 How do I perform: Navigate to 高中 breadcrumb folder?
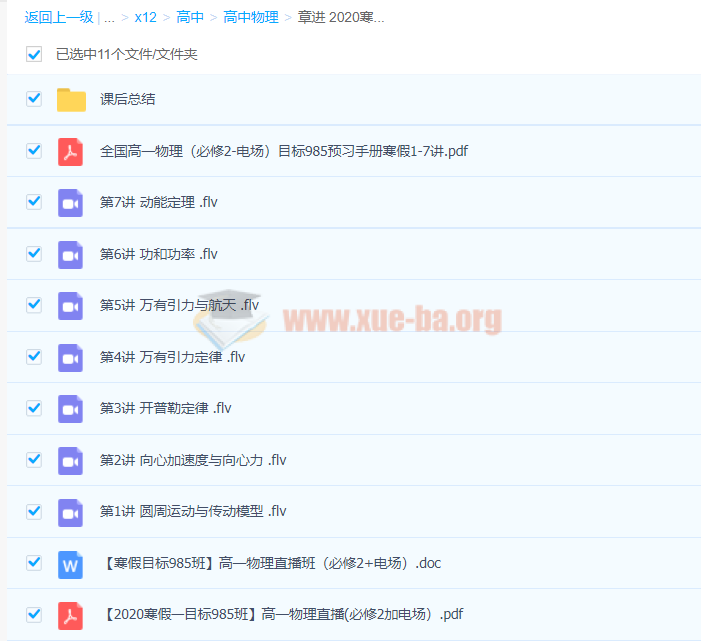click(x=189, y=17)
